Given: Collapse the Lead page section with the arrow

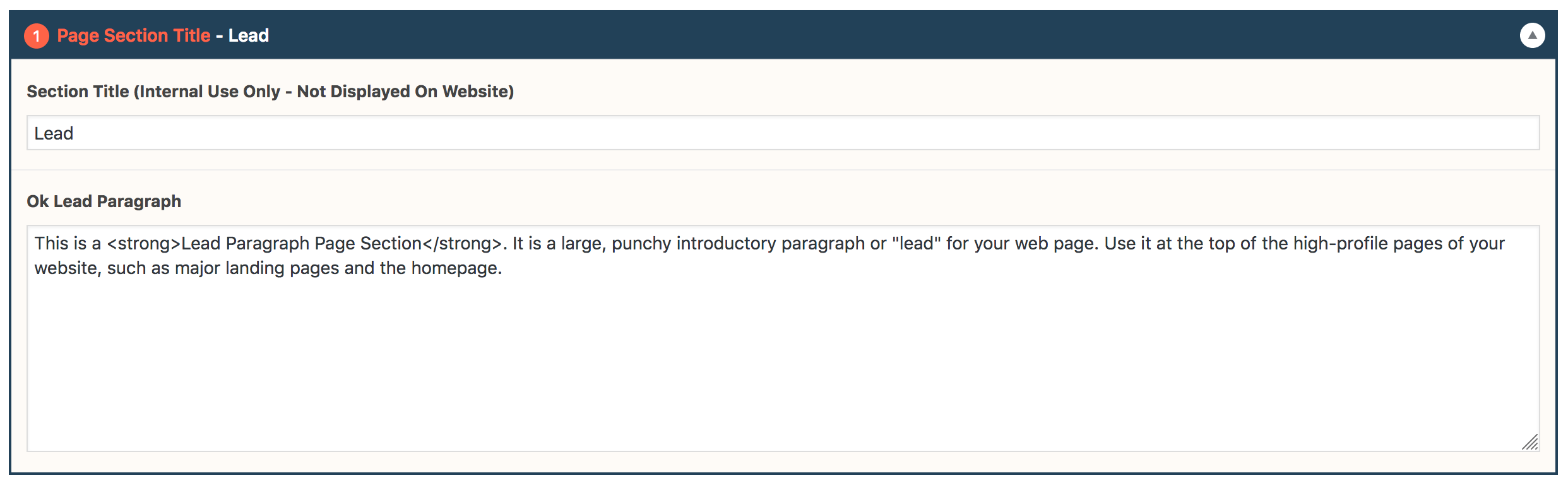Looking at the screenshot, I should click(x=1532, y=35).
